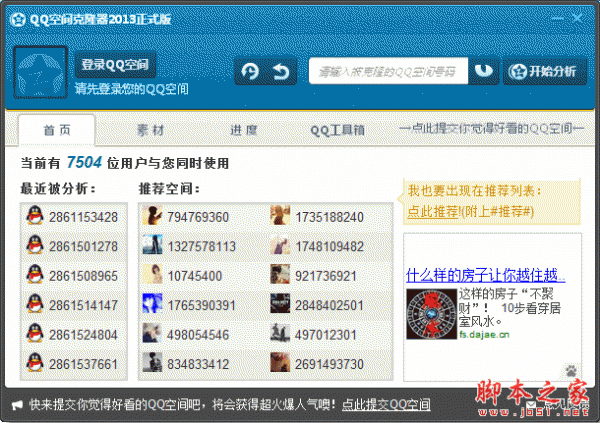
Task: Click penguin icon beside 2861537661
Action: pos(35,363)
